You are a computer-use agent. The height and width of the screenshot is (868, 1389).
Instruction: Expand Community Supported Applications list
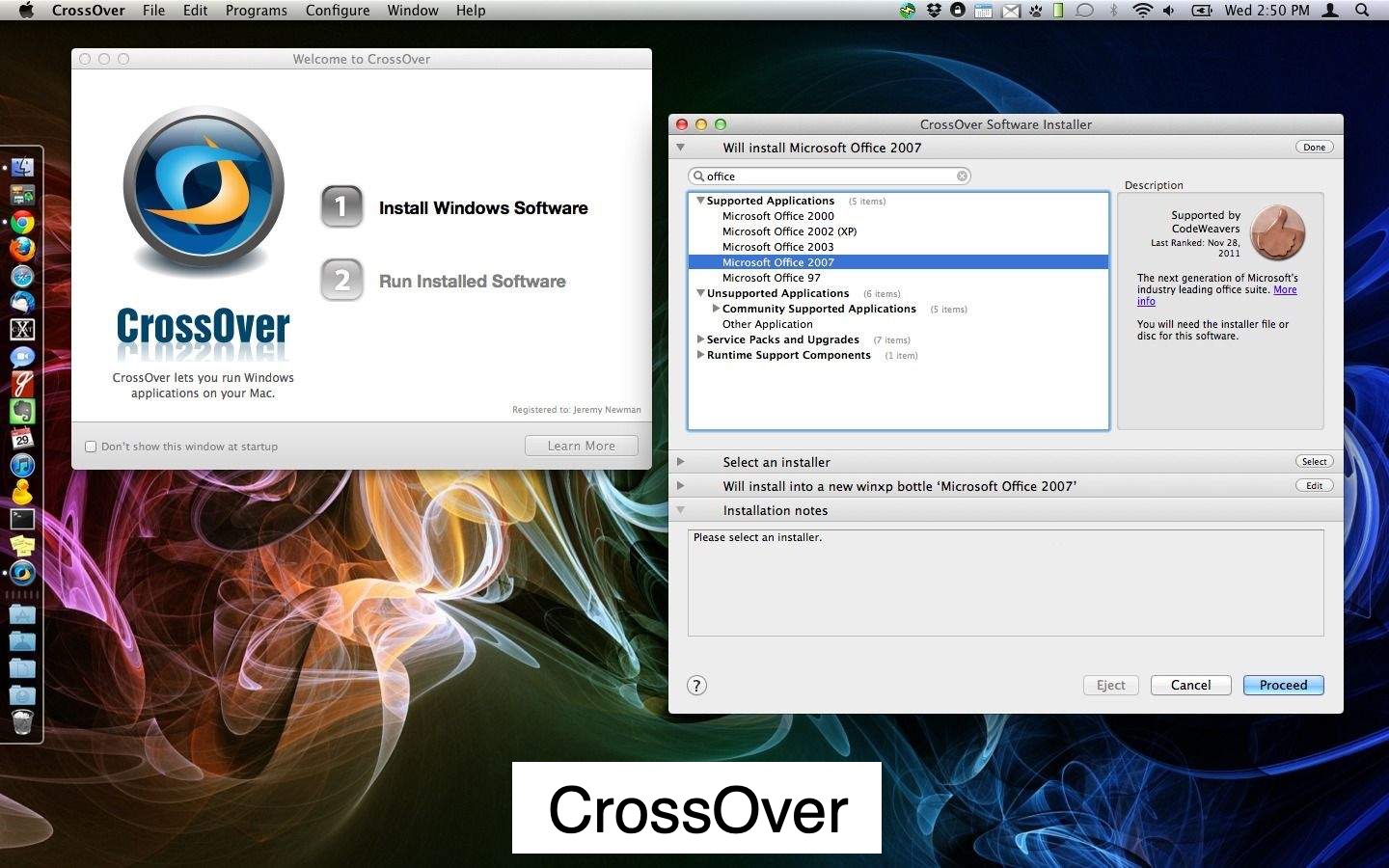click(716, 309)
